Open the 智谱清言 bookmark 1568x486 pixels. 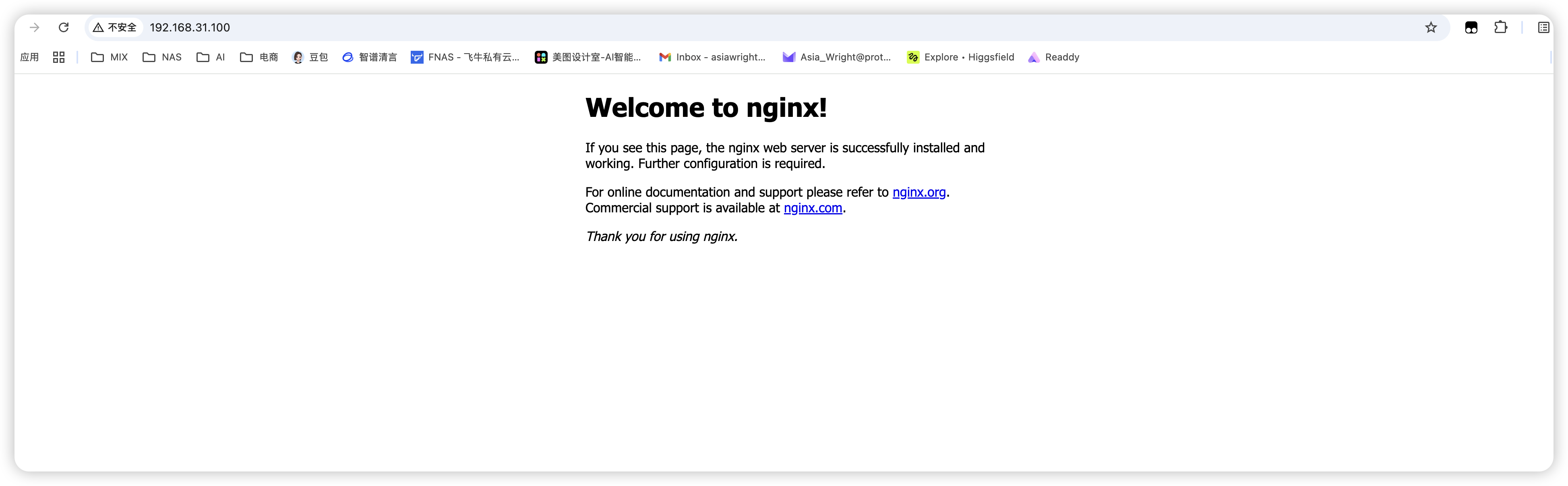pos(370,57)
